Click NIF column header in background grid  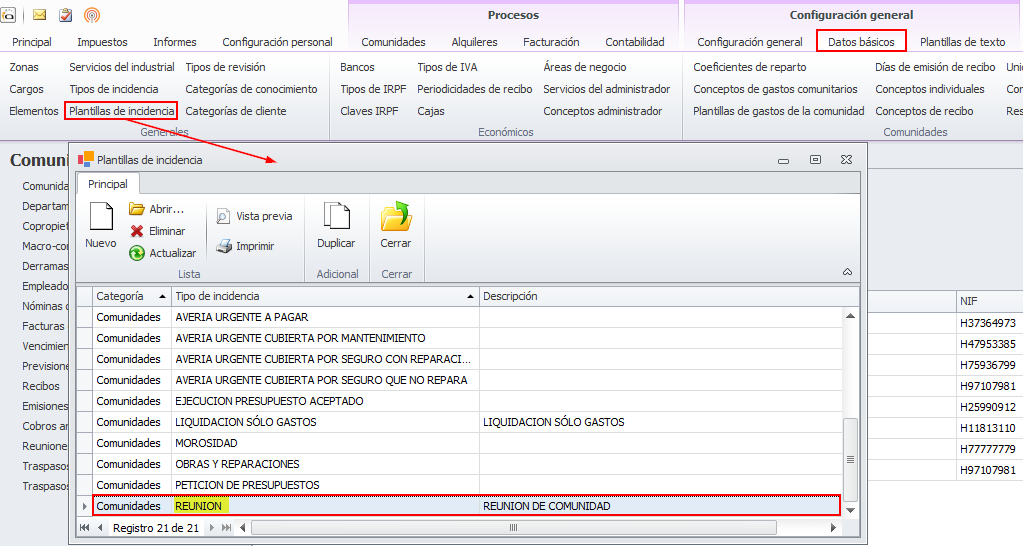click(990, 301)
